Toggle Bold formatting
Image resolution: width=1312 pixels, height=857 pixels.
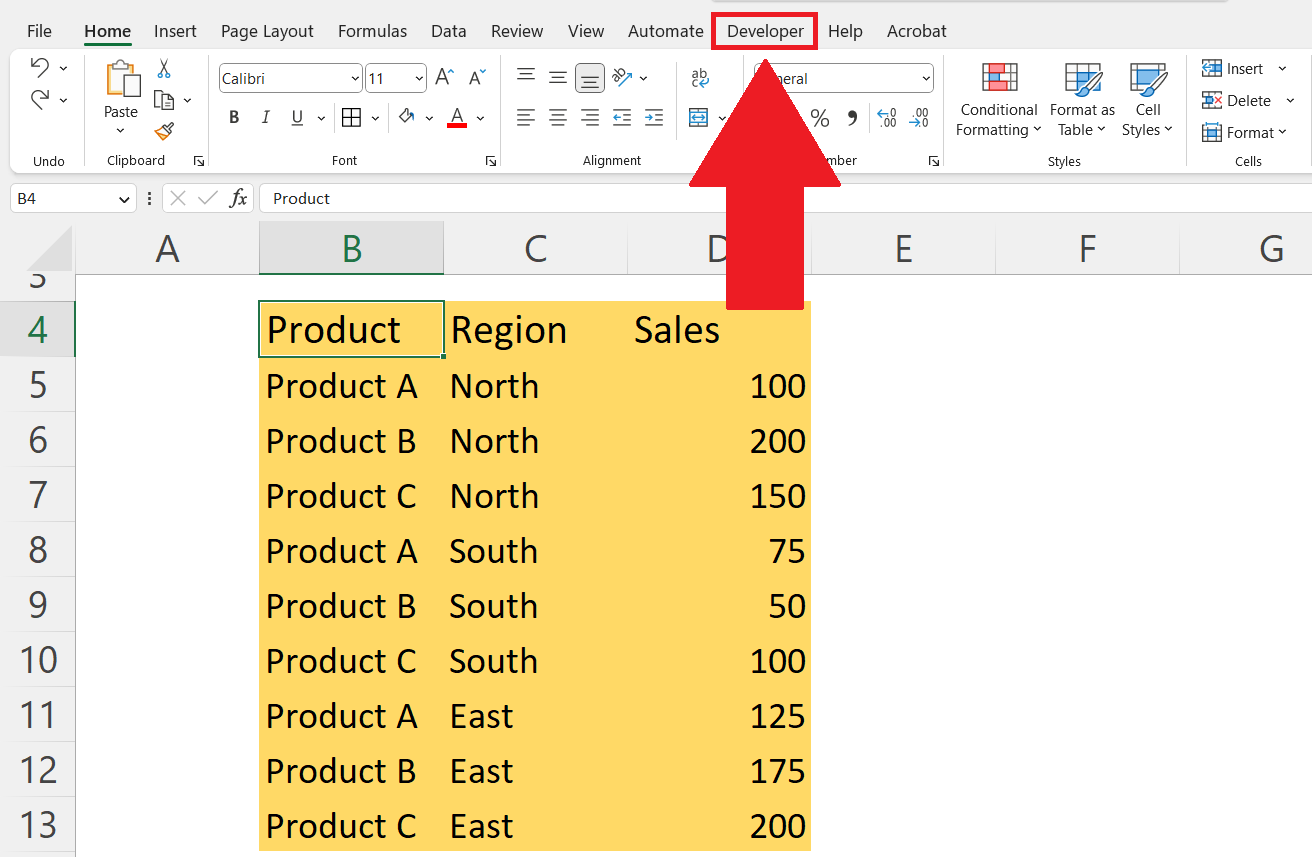click(x=234, y=118)
